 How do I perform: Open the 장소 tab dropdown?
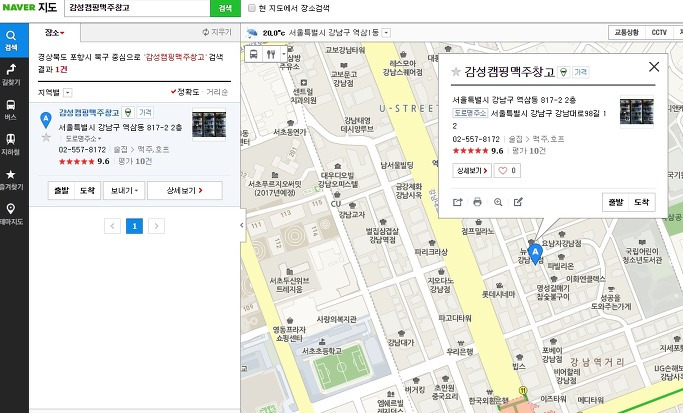point(55,33)
